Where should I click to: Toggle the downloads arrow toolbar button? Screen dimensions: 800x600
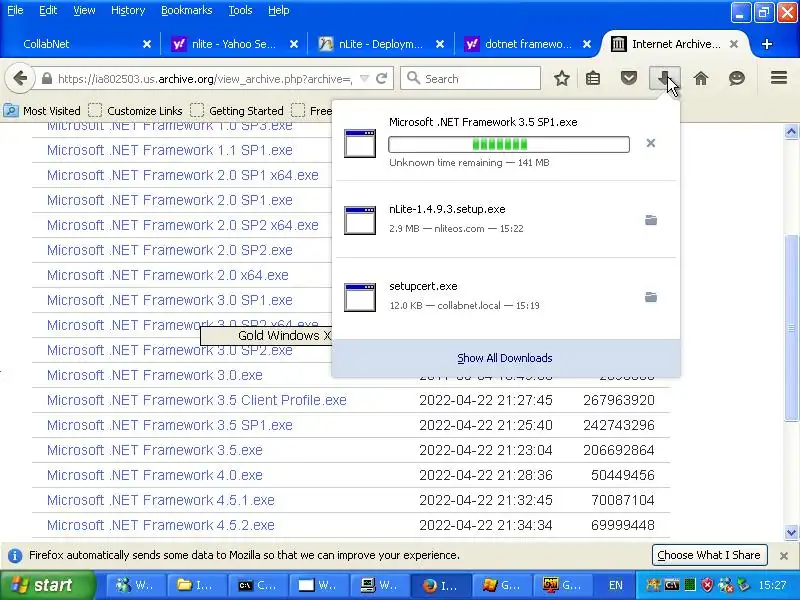[664, 79]
